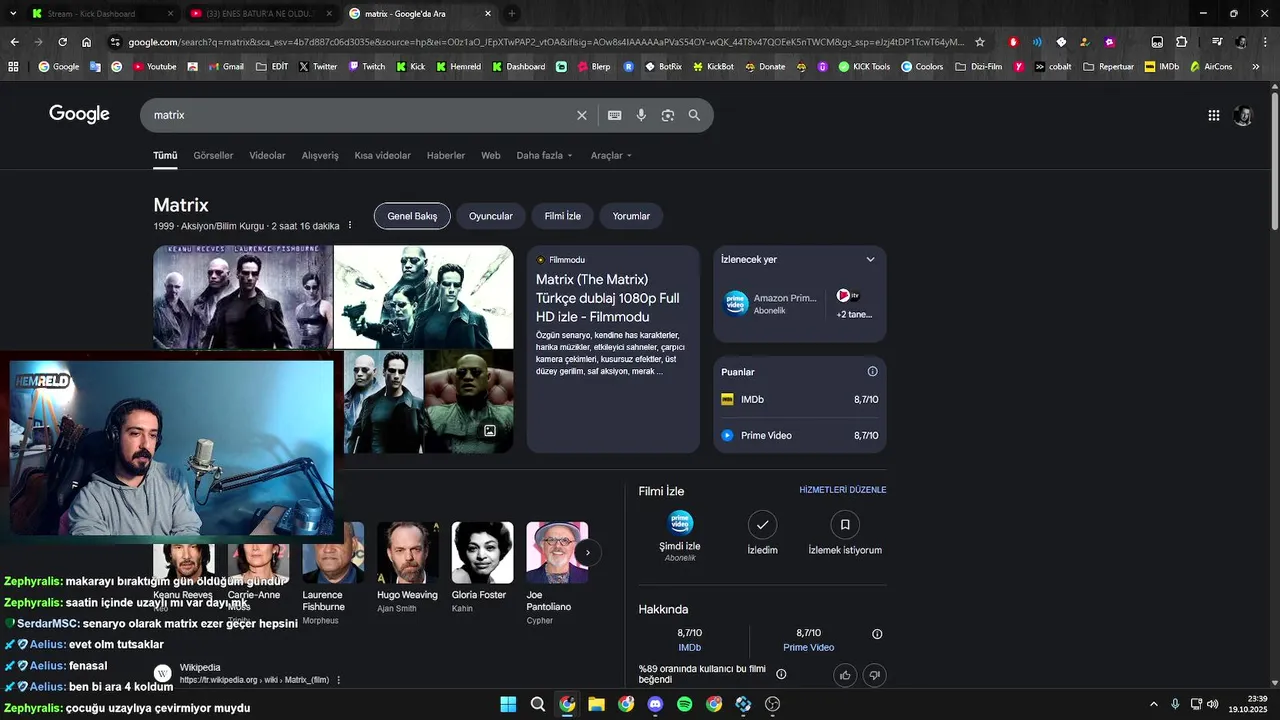The height and width of the screenshot is (720, 1280).
Task: Click the Google logo
Action: pos(79,114)
